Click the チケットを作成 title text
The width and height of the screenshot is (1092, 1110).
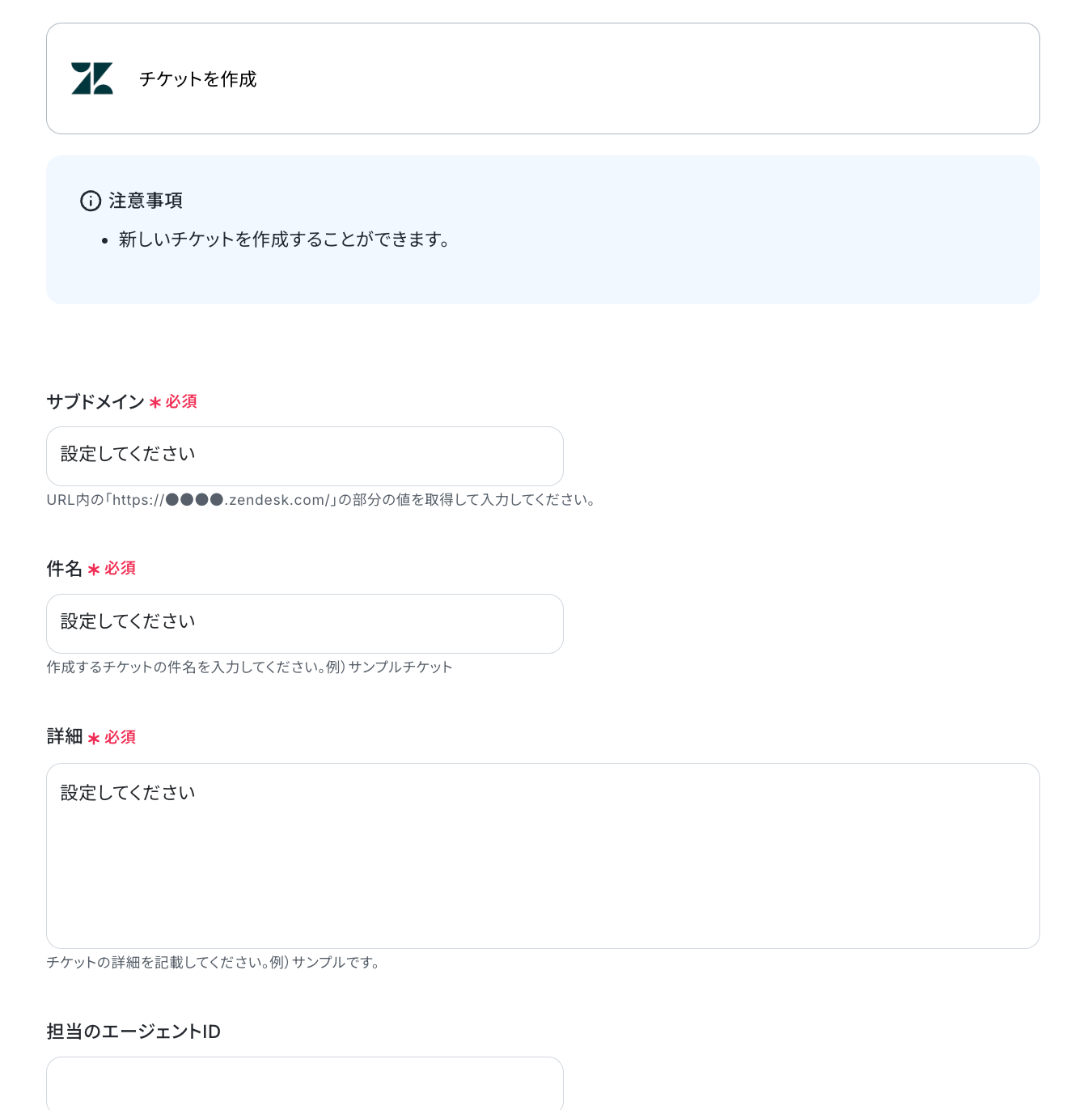(198, 79)
